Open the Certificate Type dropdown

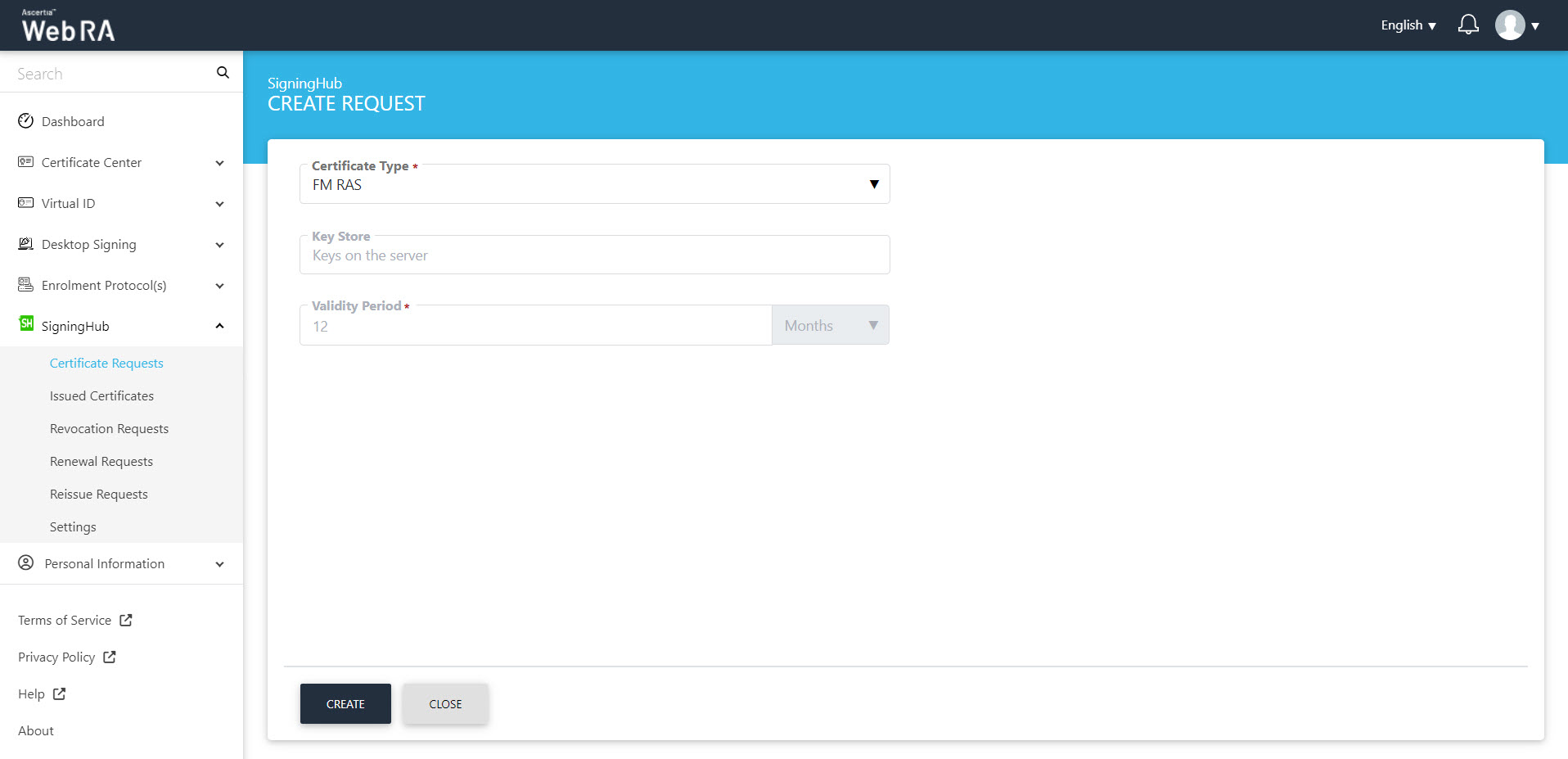594,185
